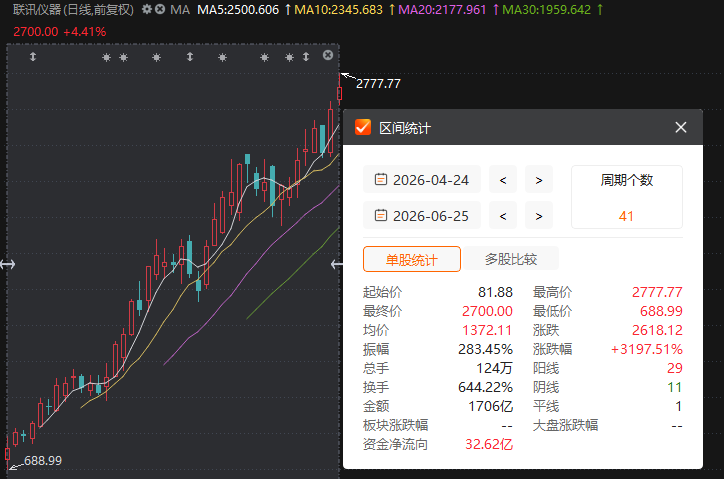Click the 最高价 value 2777.77 in dialog

[657, 292]
